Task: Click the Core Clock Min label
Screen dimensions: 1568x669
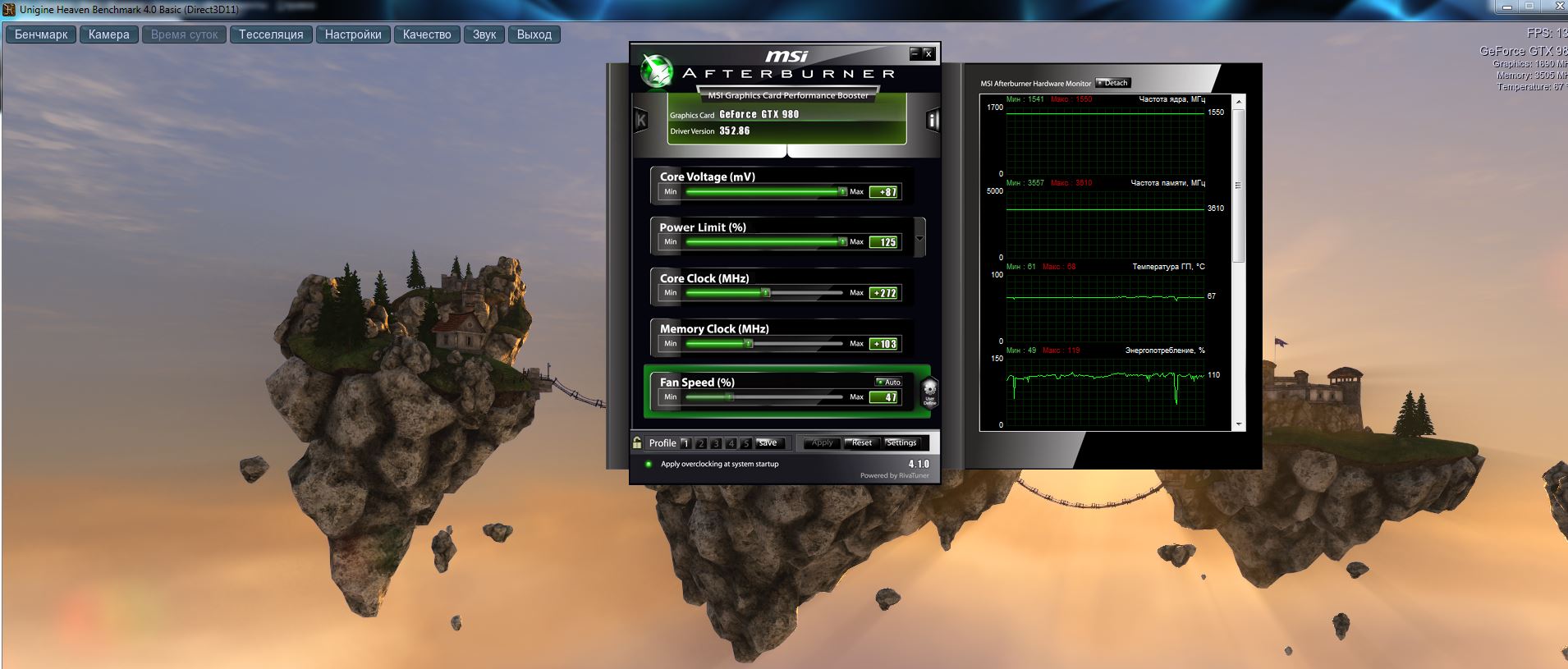Action: pos(671,293)
